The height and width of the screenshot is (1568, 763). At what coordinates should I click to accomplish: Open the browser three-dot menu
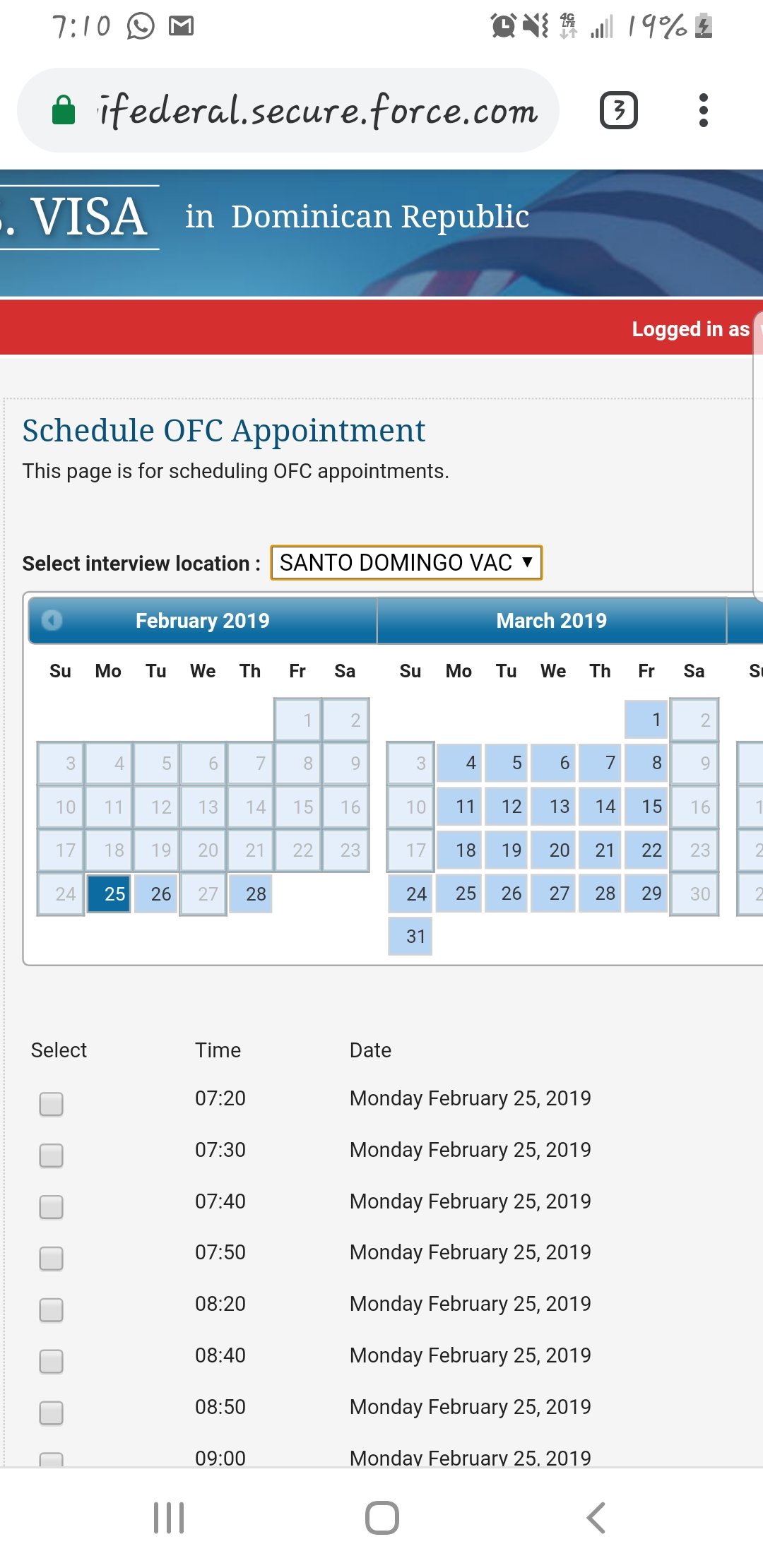(x=703, y=110)
